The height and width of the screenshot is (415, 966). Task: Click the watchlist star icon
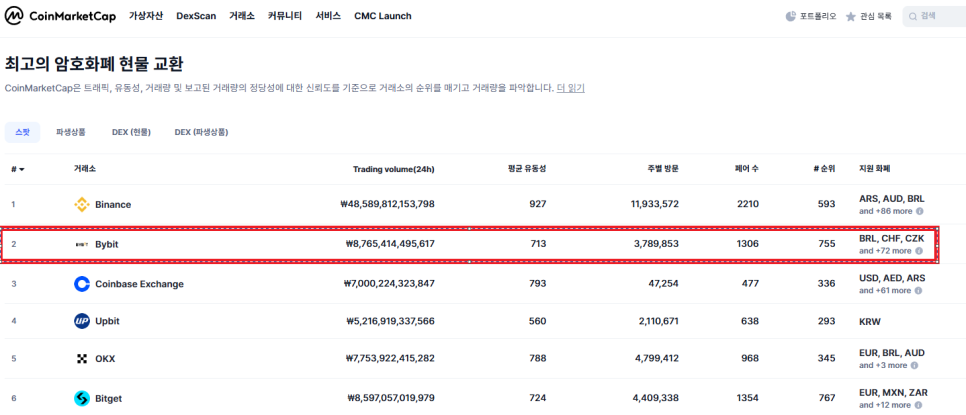click(x=850, y=17)
